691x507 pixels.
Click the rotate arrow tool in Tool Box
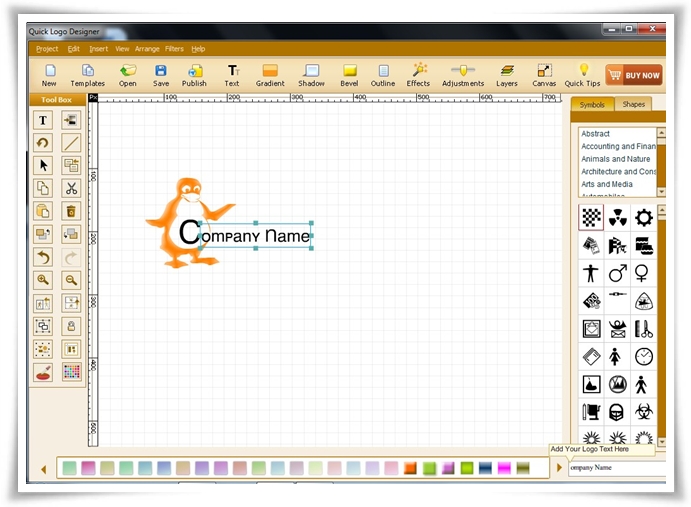click(x=43, y=143)
